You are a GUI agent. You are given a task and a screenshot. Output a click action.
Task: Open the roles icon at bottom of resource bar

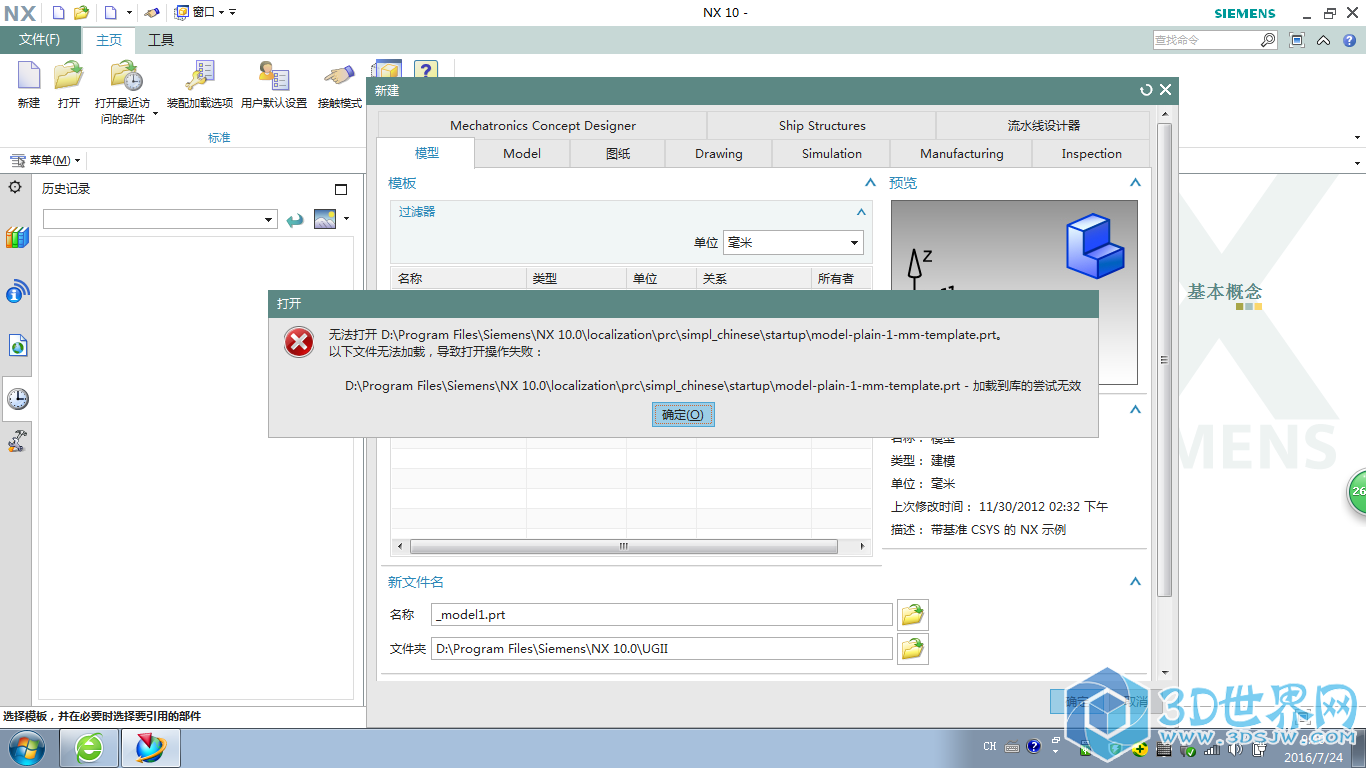(17, 439)
